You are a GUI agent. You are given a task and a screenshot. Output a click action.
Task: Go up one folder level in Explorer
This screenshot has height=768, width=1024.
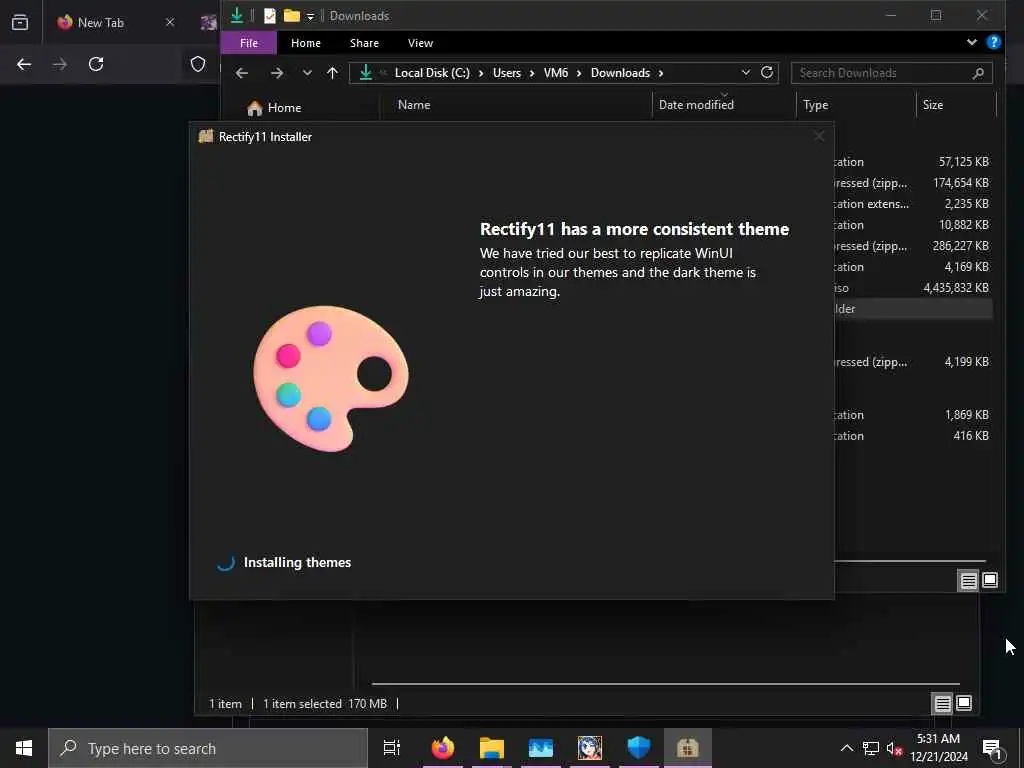pyautogui.click(x=332, y=73)
